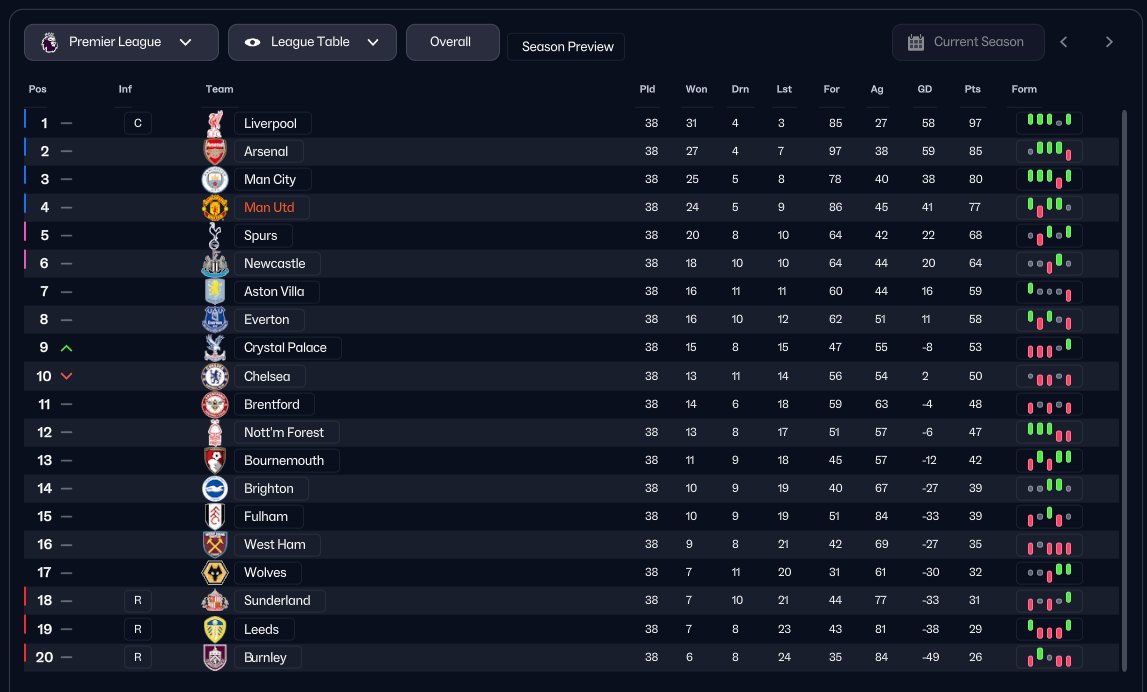Viewport: 1147px width, 692px height.
Task: Open the Current Season selector
Action: click(x=968, y=42)
